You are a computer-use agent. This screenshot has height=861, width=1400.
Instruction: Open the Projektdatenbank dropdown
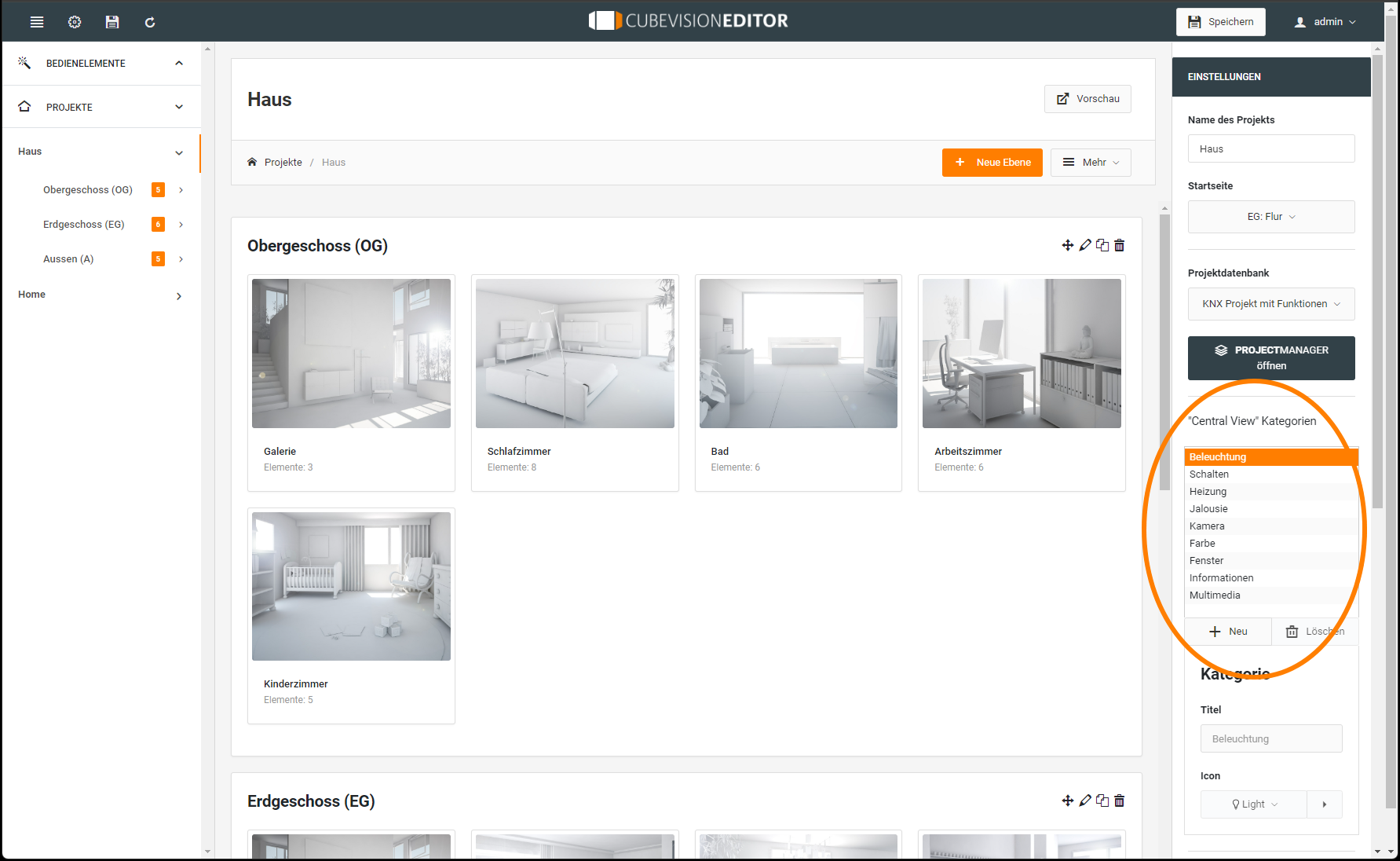(1271, 304)
